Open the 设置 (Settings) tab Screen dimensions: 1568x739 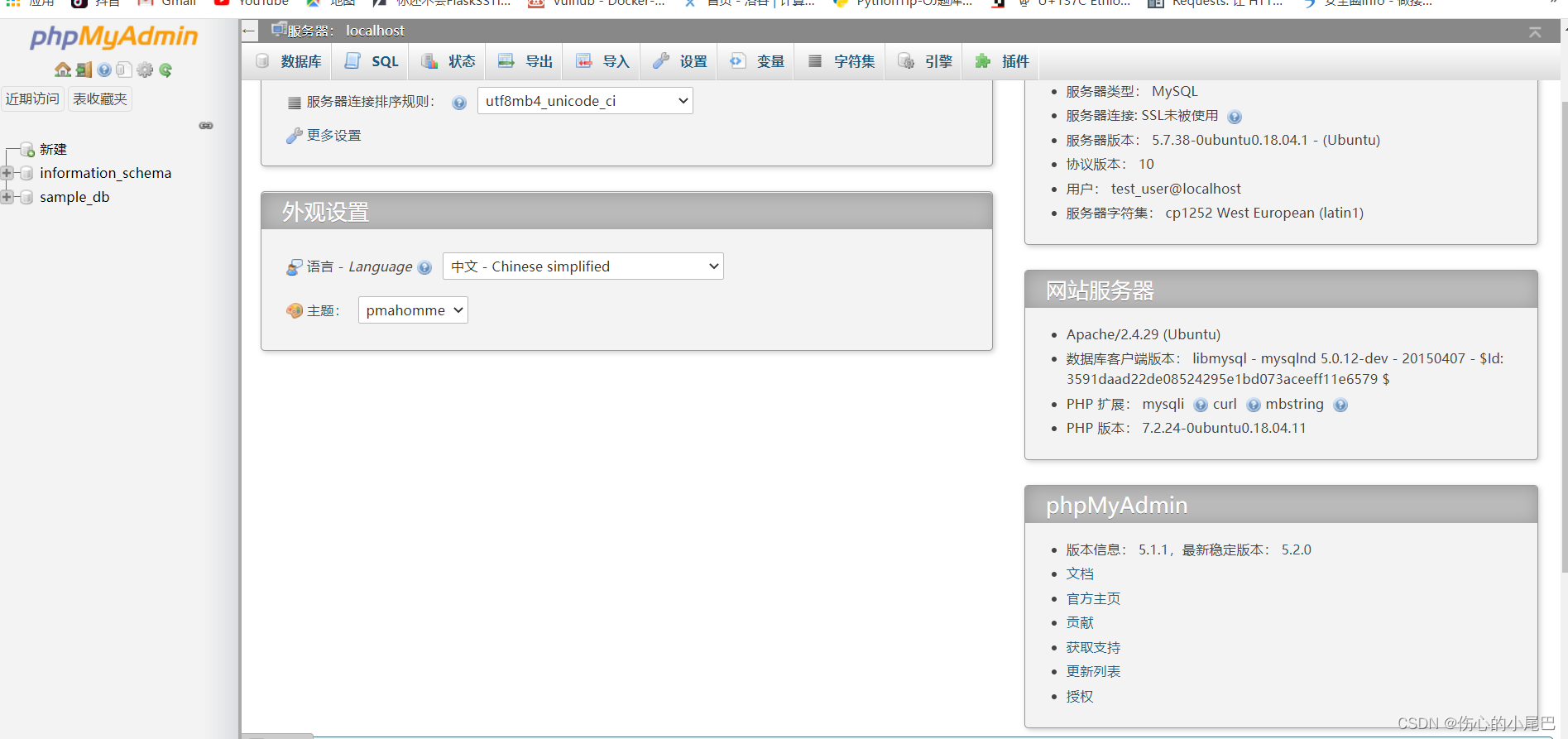click(679, 61)
